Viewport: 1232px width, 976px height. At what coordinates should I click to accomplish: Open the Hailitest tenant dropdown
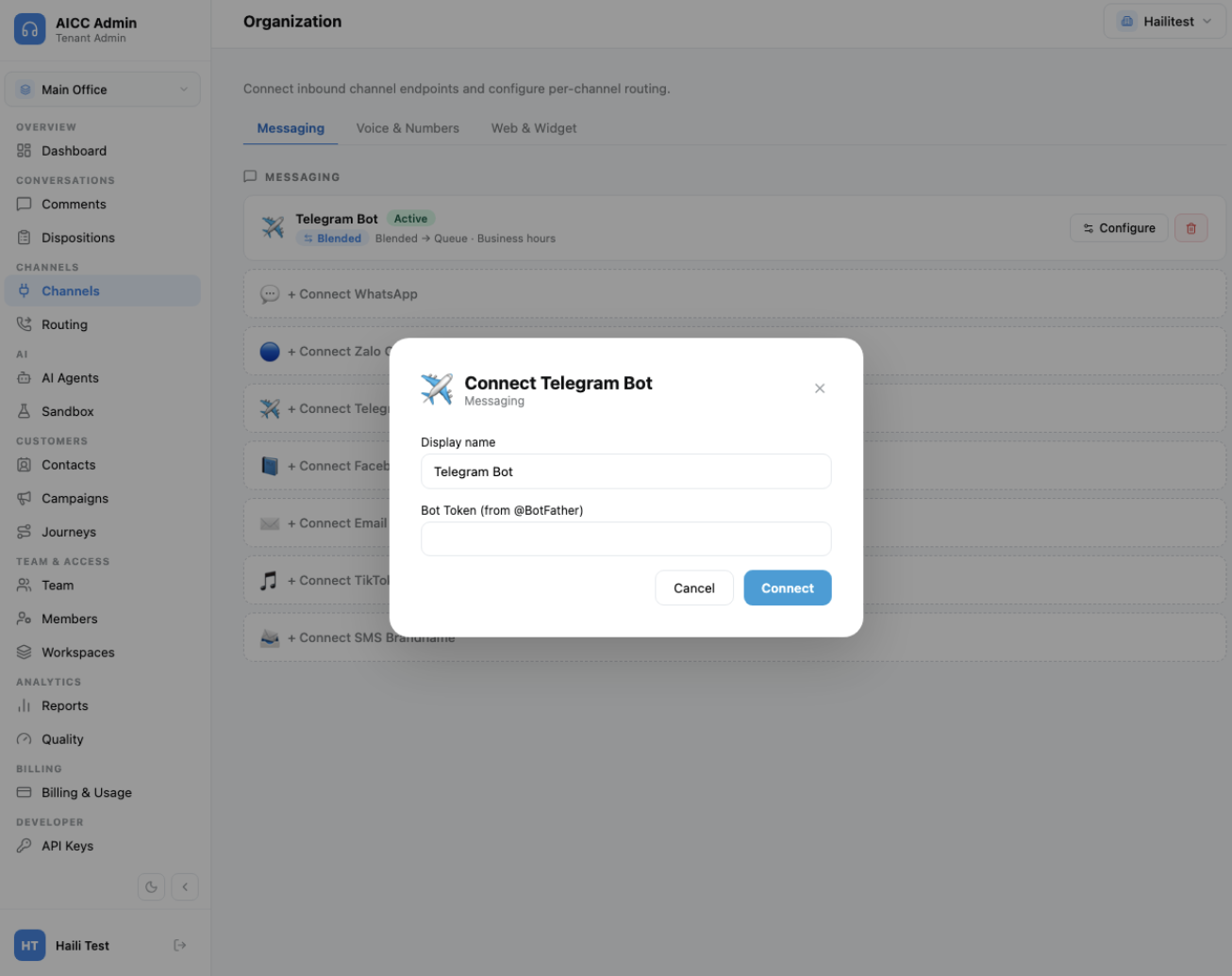(x=1165, y=22)
